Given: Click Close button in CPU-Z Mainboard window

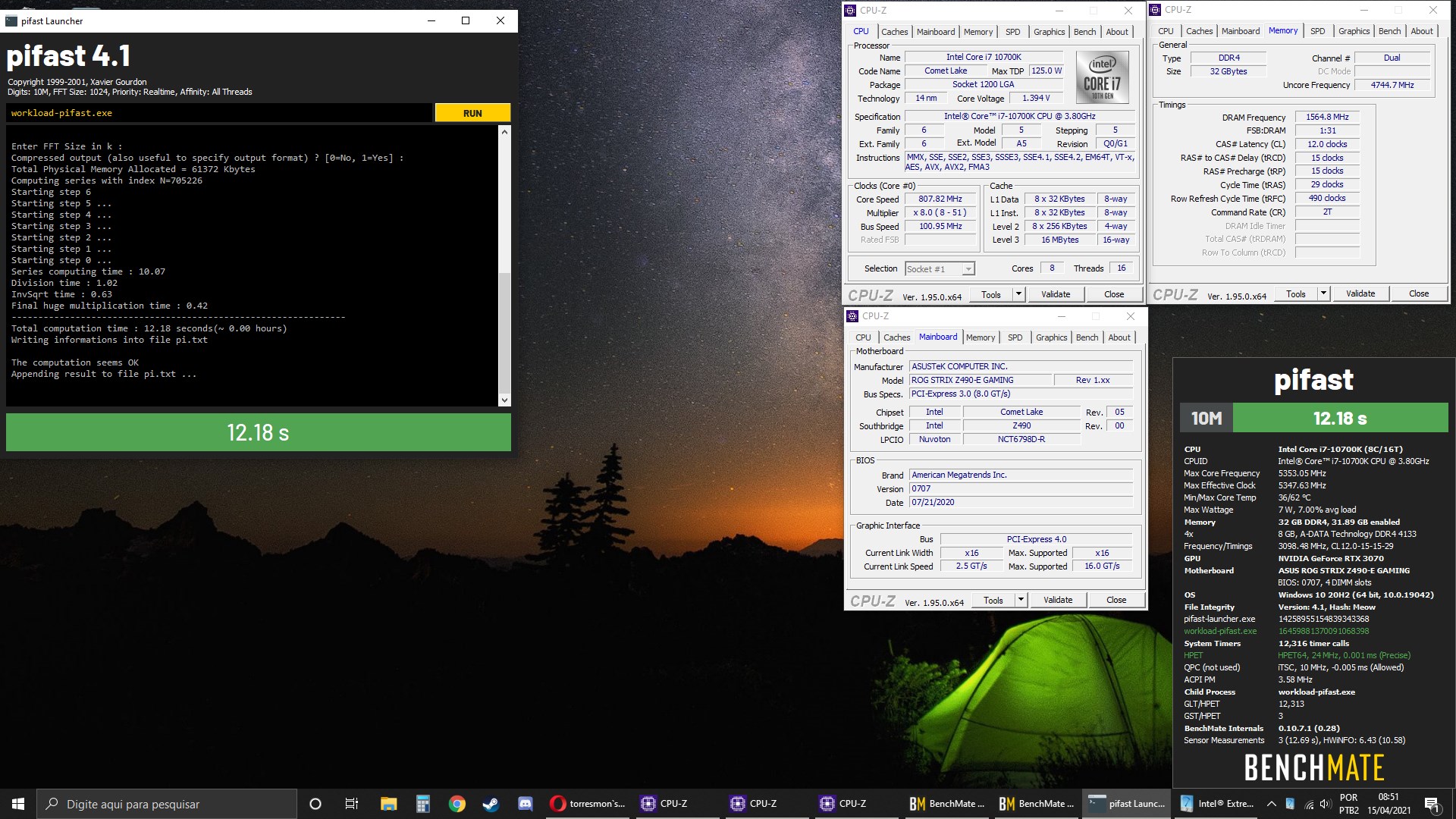Looking at the screenshot, I should coord(1116,600).
